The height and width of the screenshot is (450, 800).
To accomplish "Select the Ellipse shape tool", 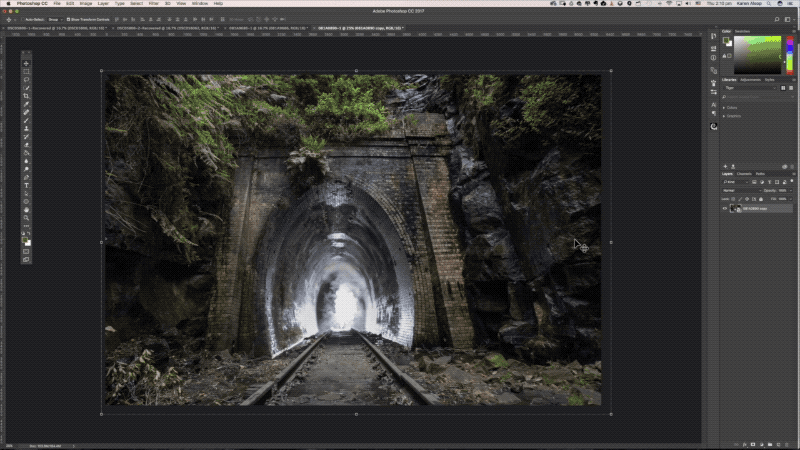I will [x=26, y=202].
